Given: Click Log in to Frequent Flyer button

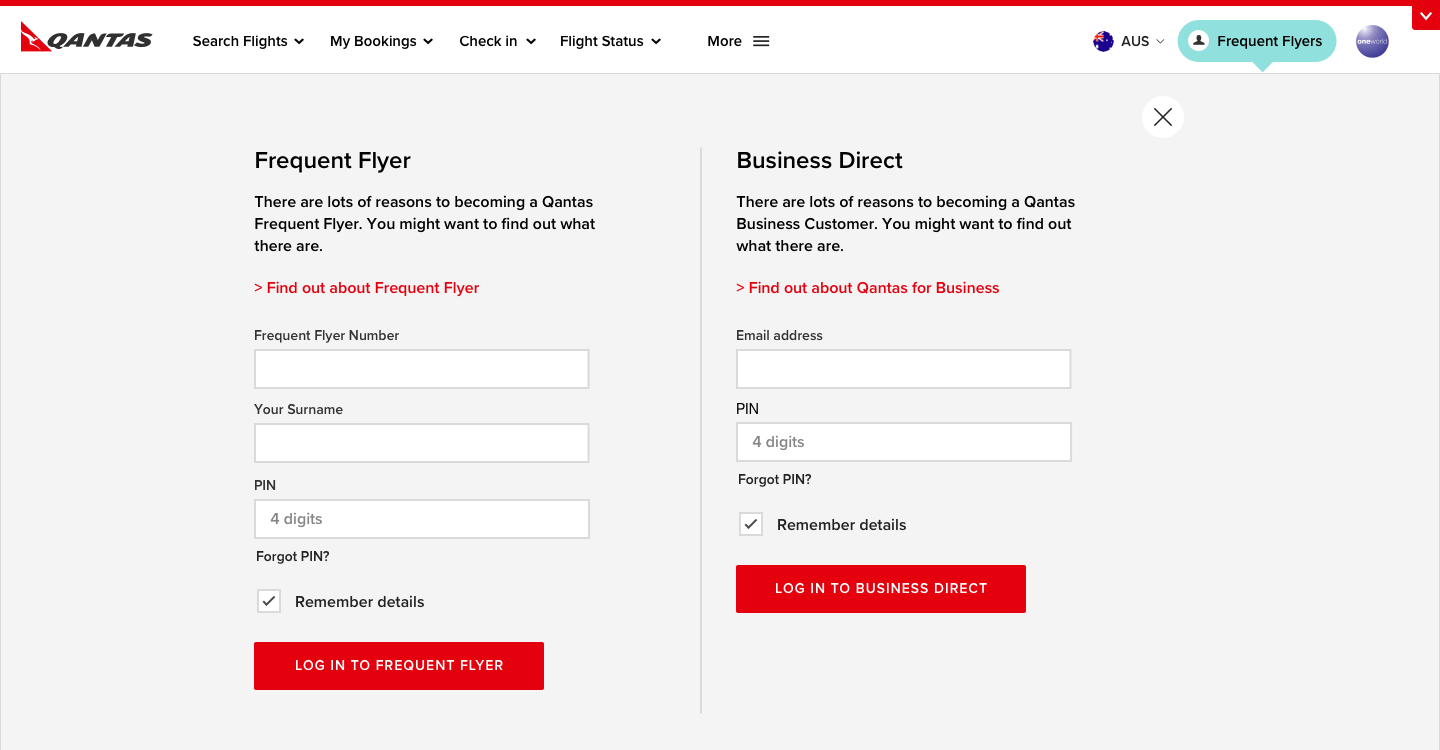Looking at the screenshot, I should [x=399, y=666].
